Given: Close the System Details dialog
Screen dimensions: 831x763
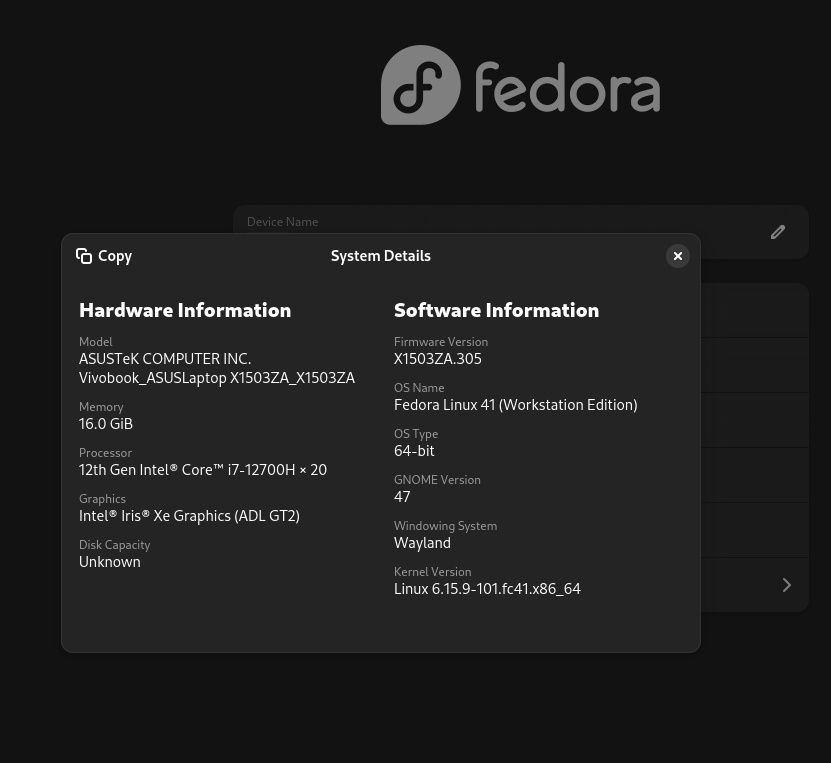Looking at the screenshot, I should tap(677, 256).
